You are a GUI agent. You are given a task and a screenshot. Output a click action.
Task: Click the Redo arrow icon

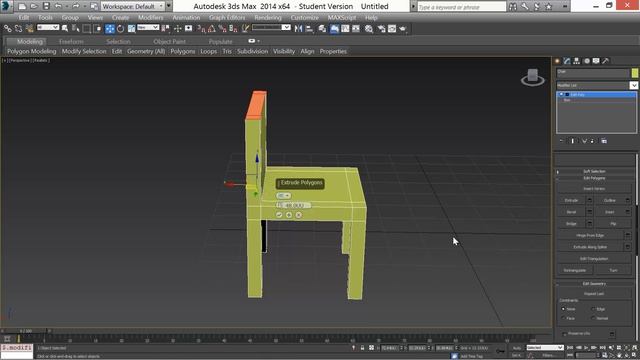76,6
